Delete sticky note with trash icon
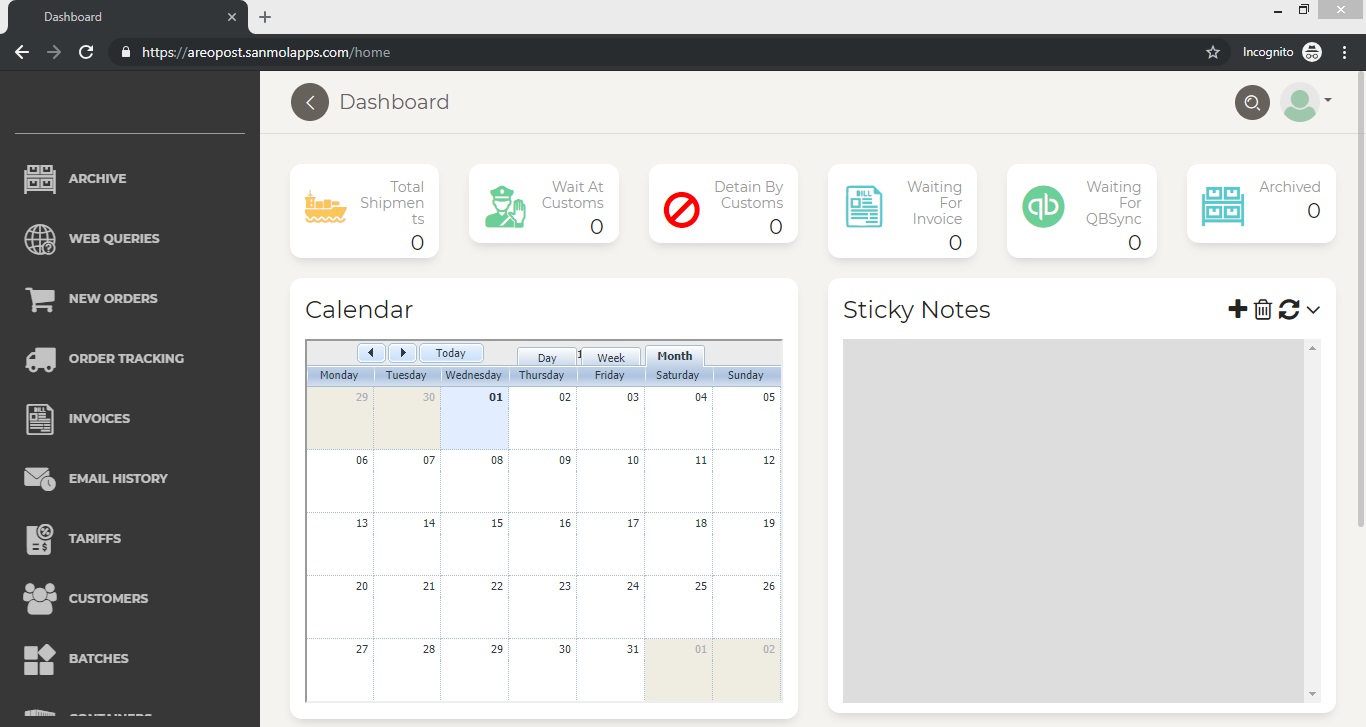This screenshot has height=727, width=1366. click(x=1263, y=309)
